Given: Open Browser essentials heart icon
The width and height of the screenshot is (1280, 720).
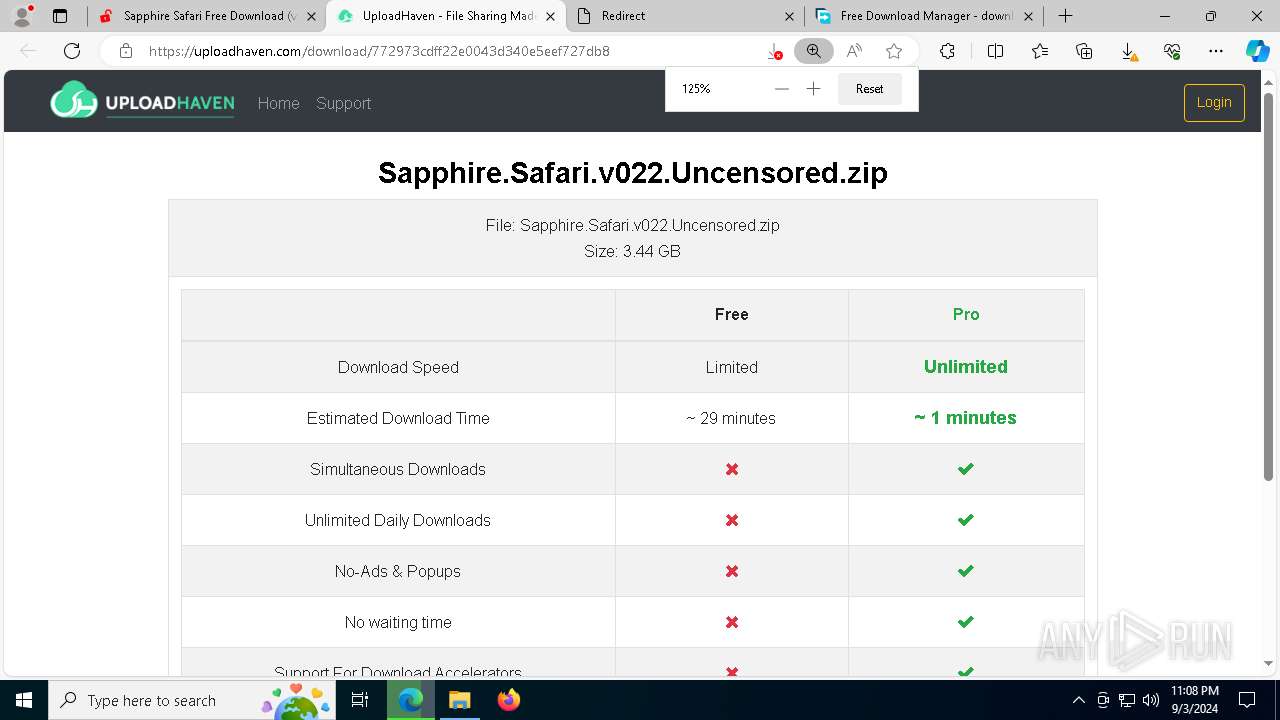Looking at the screenshot, I should pos(1172,51).
